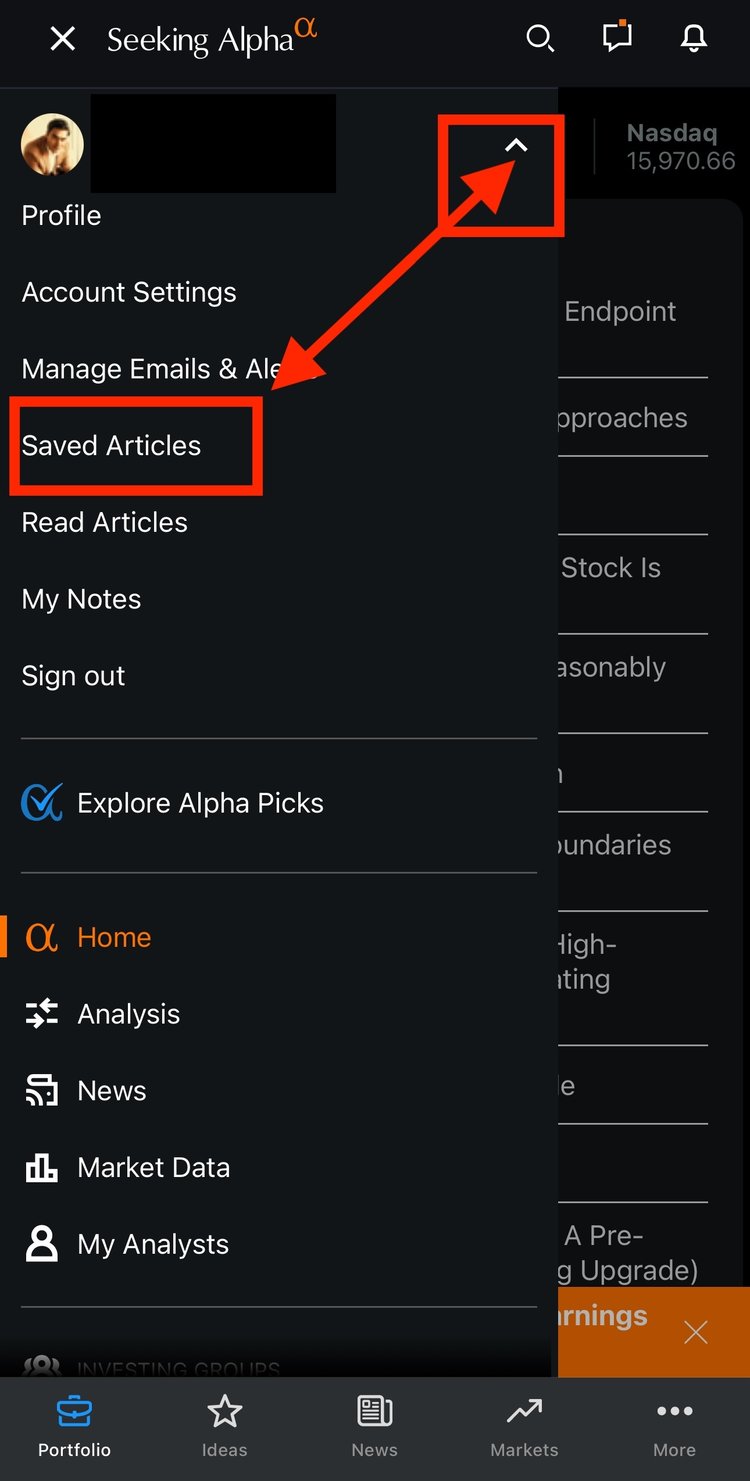The image size is (750, 1481).
Task: Close the side menu with the X
Action: (x=62, y=39)
